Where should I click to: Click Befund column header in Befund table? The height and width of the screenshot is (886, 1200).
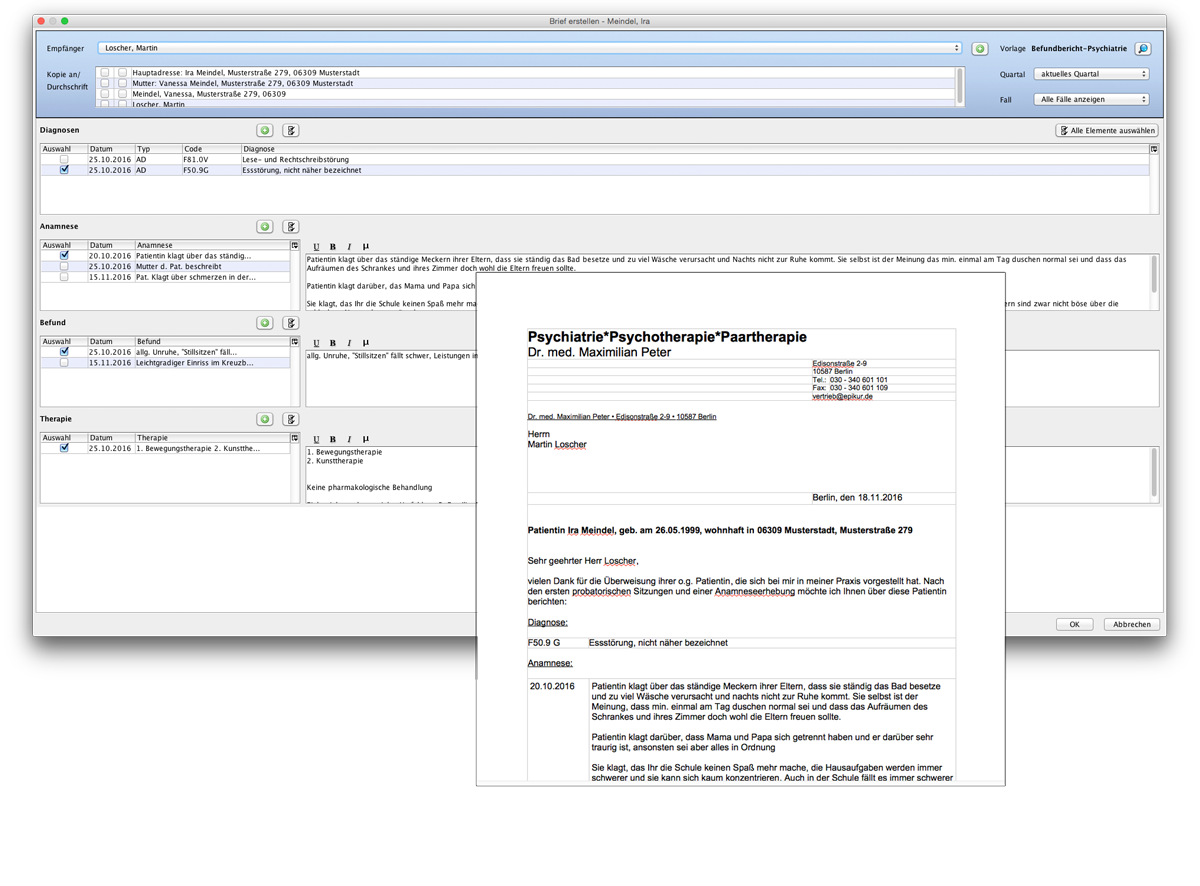tap(212, 341)
